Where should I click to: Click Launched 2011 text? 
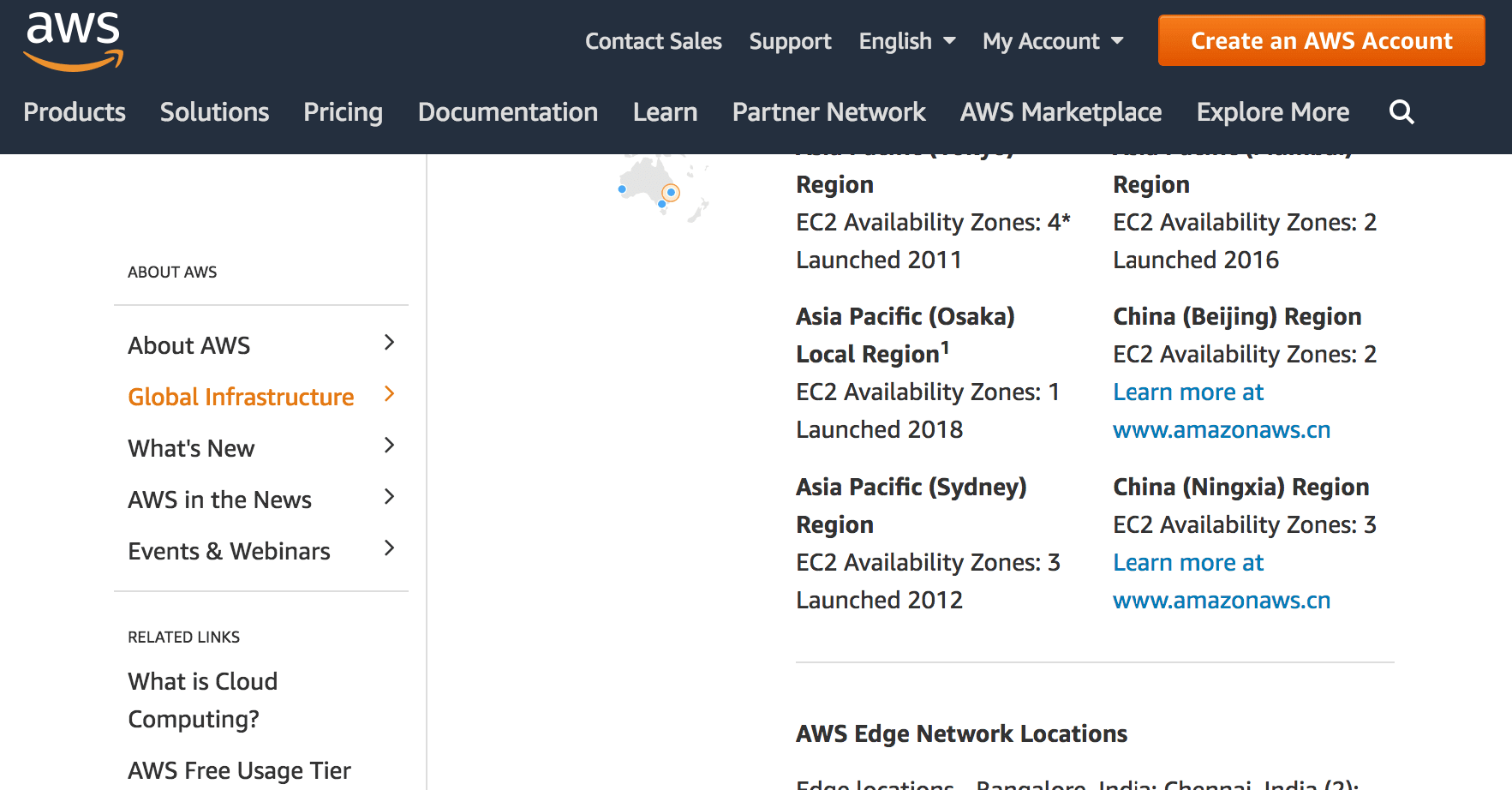click(x=879, y=260)
